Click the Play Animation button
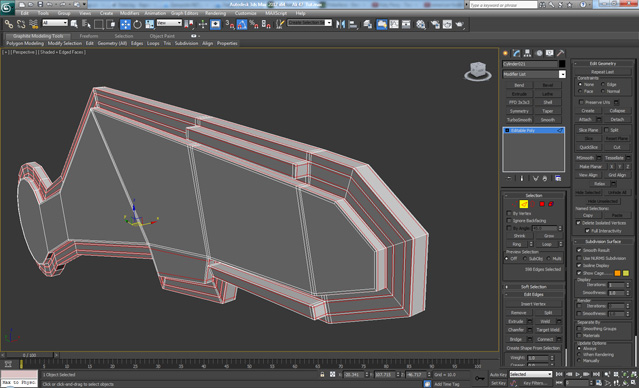 pos(578,374)
